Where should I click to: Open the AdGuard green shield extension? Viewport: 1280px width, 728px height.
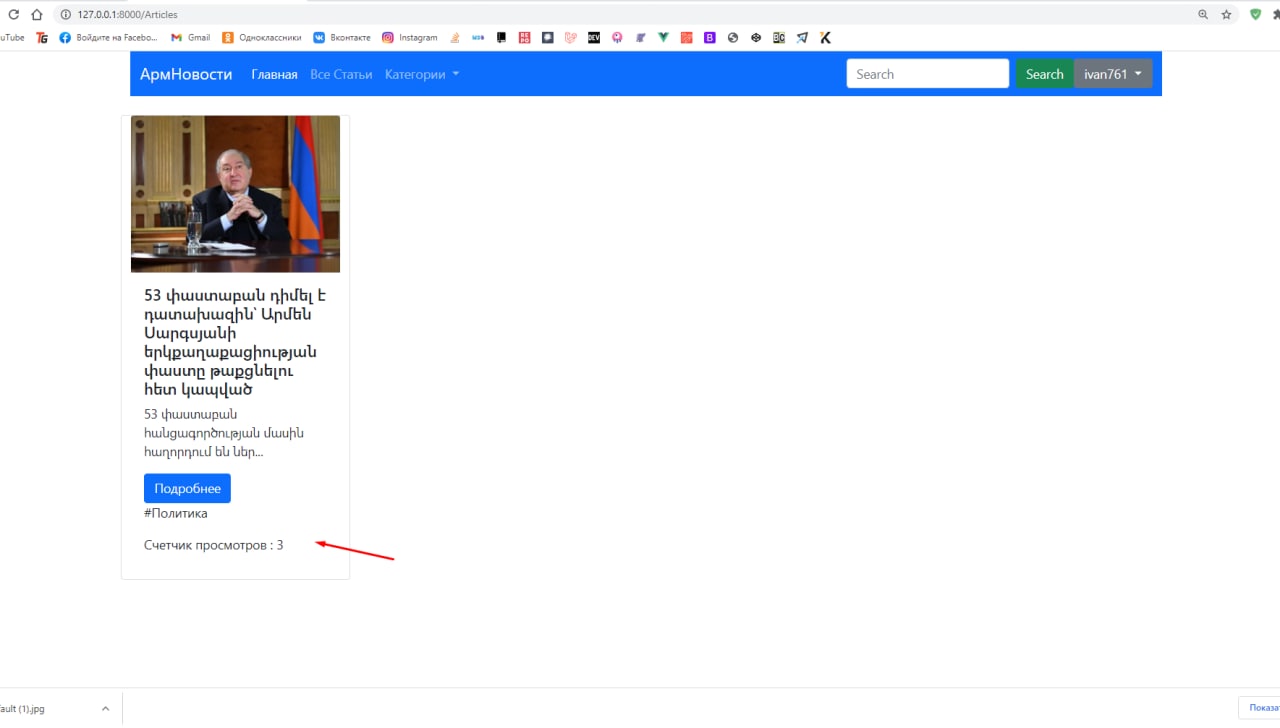click(x=1256, y=15)
